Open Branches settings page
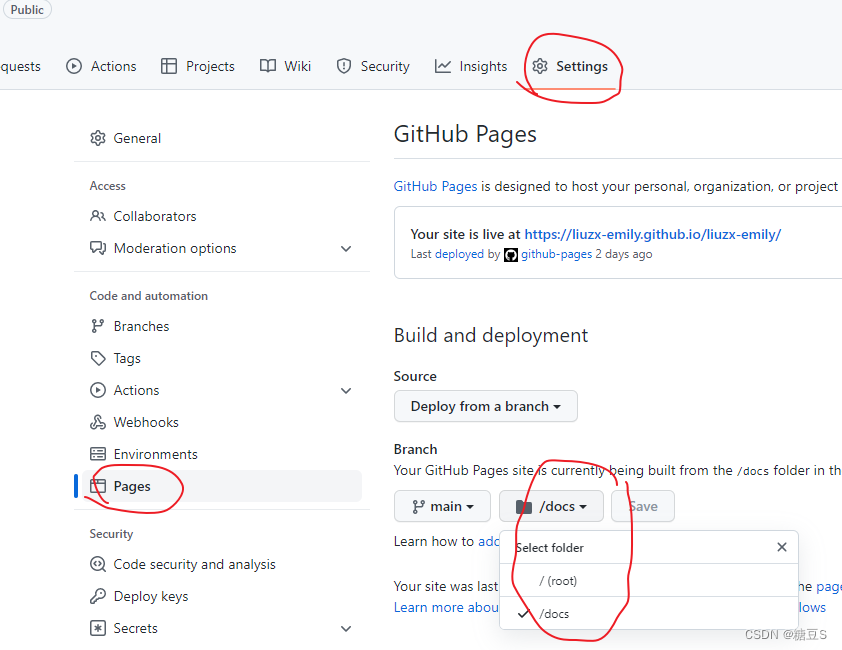This screenshot has height=650, width=842. pos(222,326)
